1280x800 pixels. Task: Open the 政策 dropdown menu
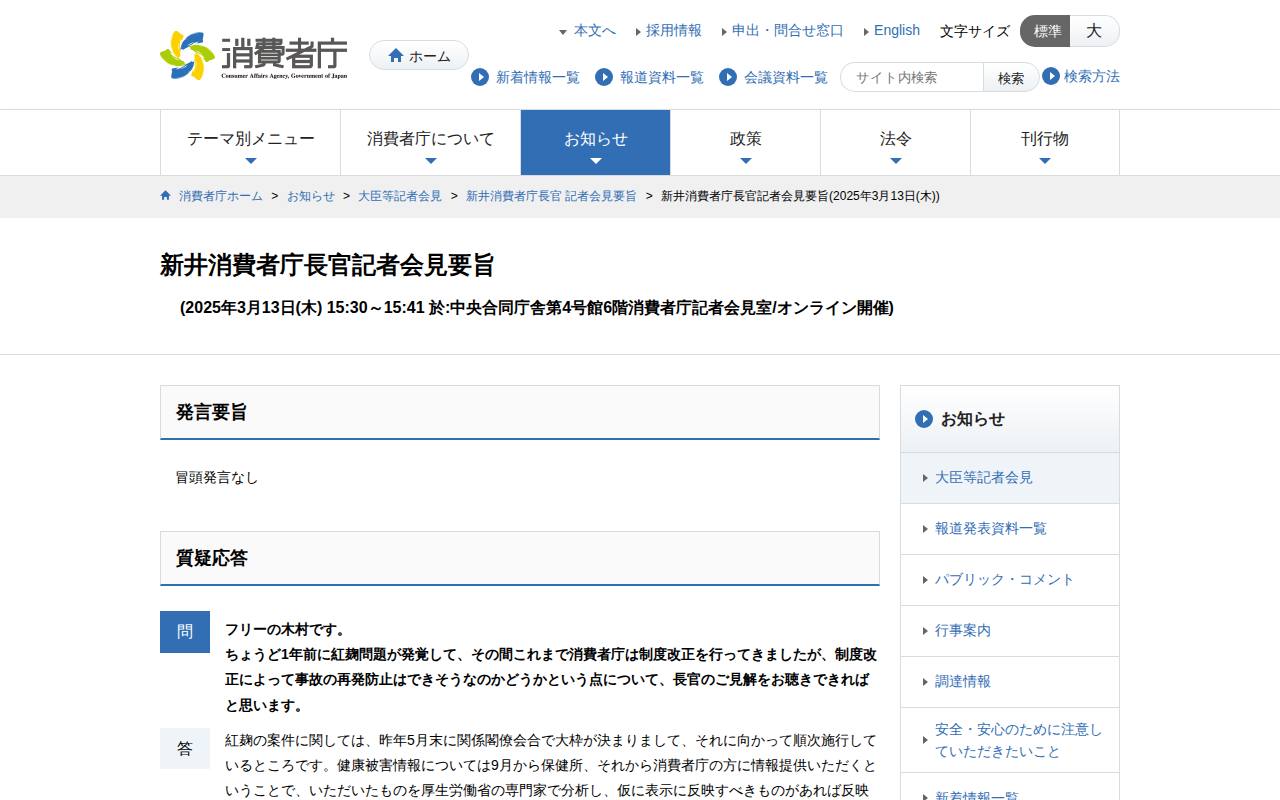[x=745, y=142]
